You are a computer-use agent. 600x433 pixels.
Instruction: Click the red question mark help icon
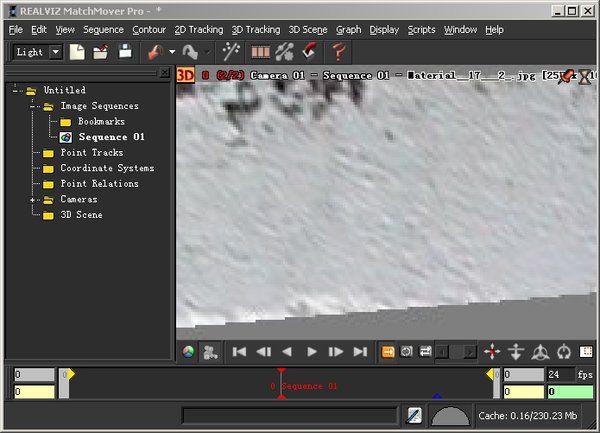tap(339, 51)
